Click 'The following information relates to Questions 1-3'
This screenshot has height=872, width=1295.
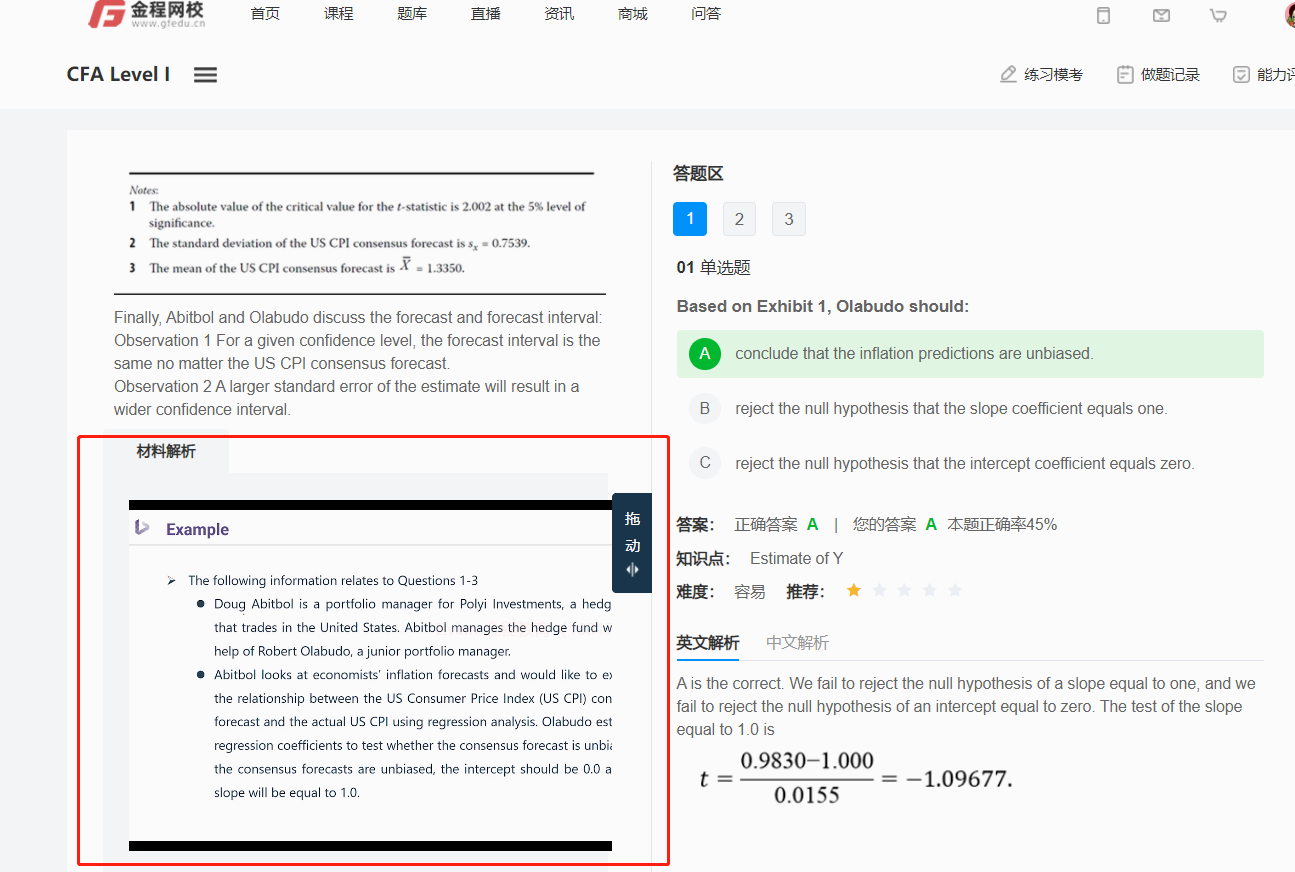click(x=333, y=581)
